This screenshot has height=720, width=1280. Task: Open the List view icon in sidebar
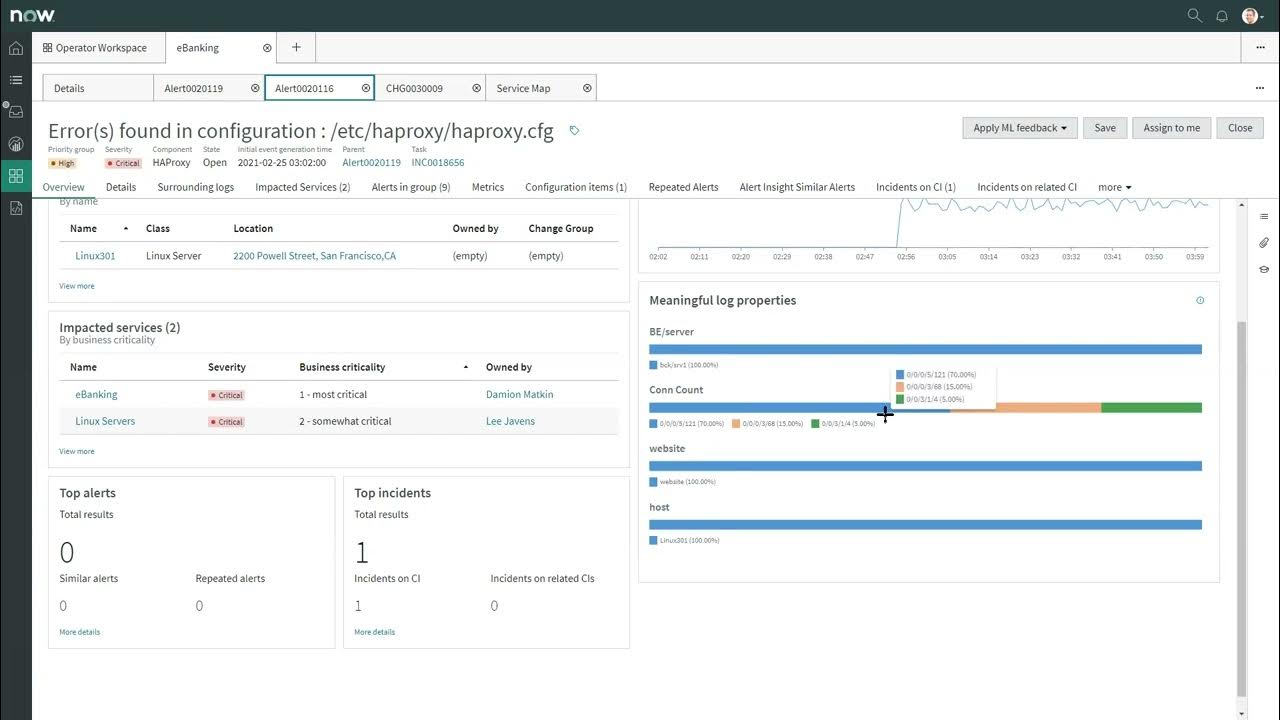tap(16, 80)
